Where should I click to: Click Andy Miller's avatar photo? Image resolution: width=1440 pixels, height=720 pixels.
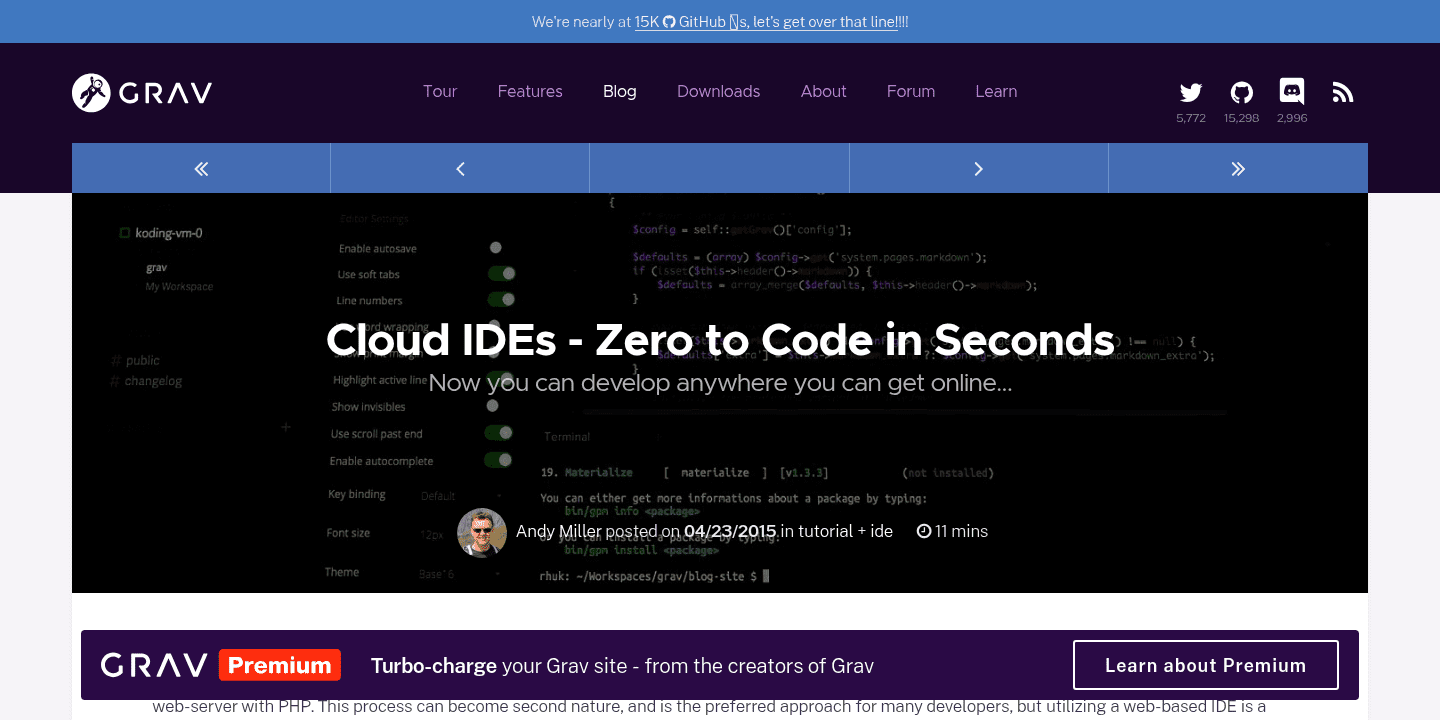coord(482,532)
